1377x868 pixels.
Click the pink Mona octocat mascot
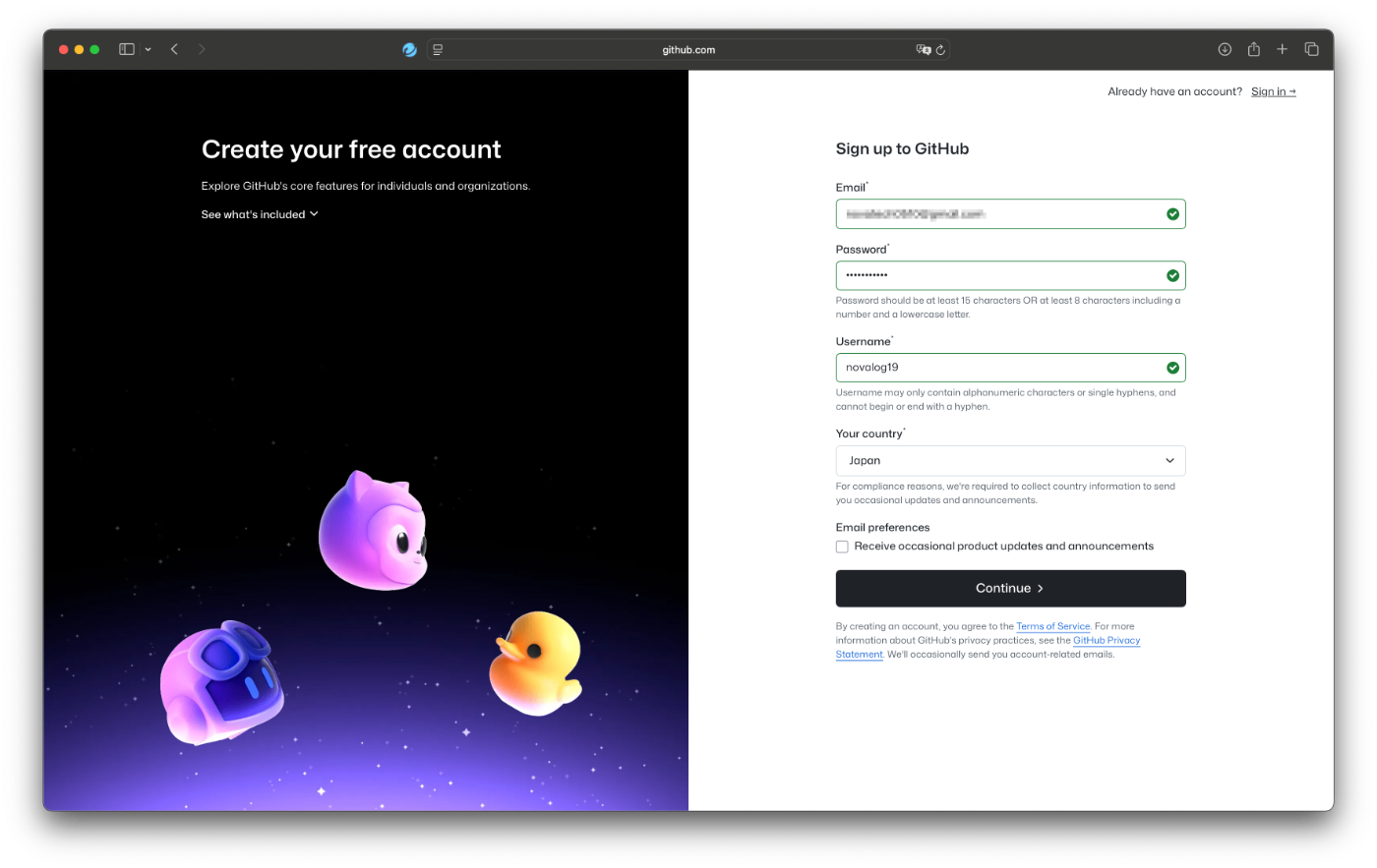click(x=374, y=531)
